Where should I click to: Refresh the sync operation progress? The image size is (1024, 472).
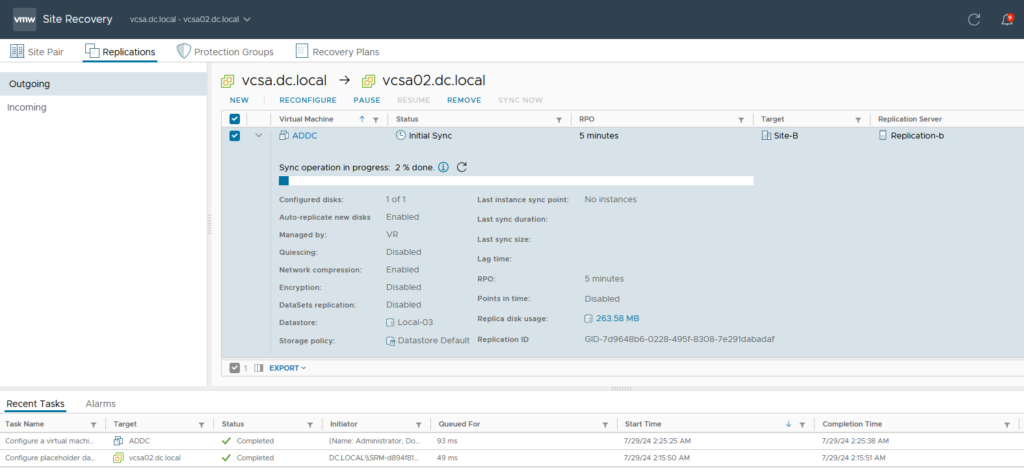coord(461,167)
